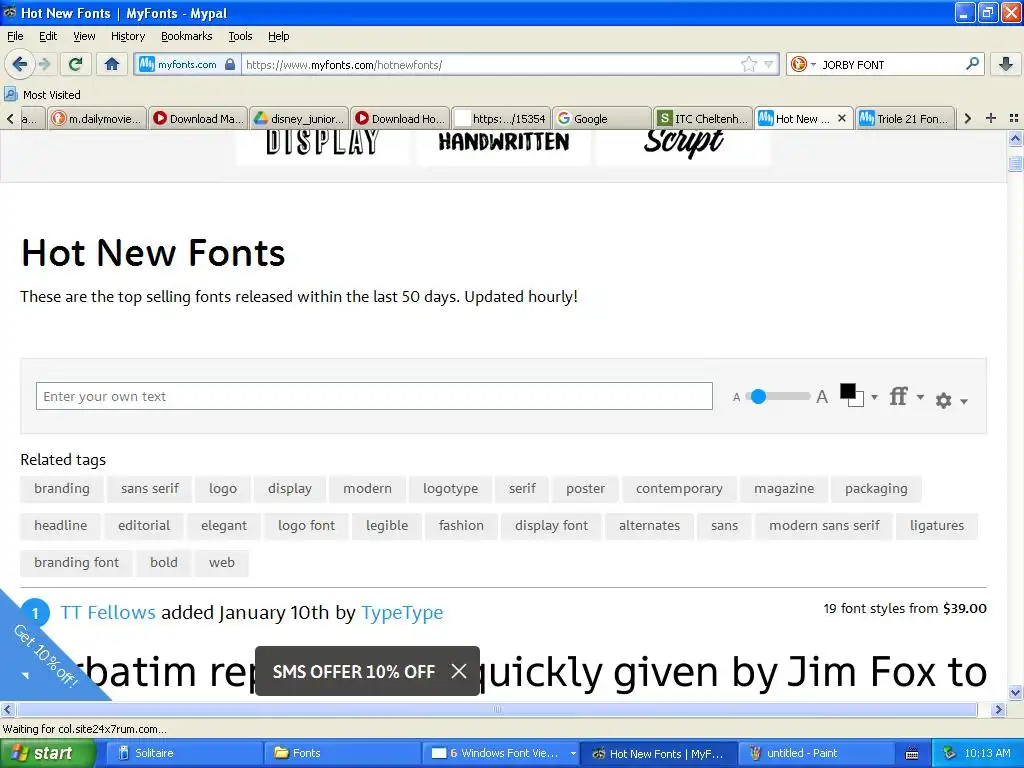Expand the ff typographic features dropdown arrow
Viewport: 1024px width, 768px height.
point(920,396)
